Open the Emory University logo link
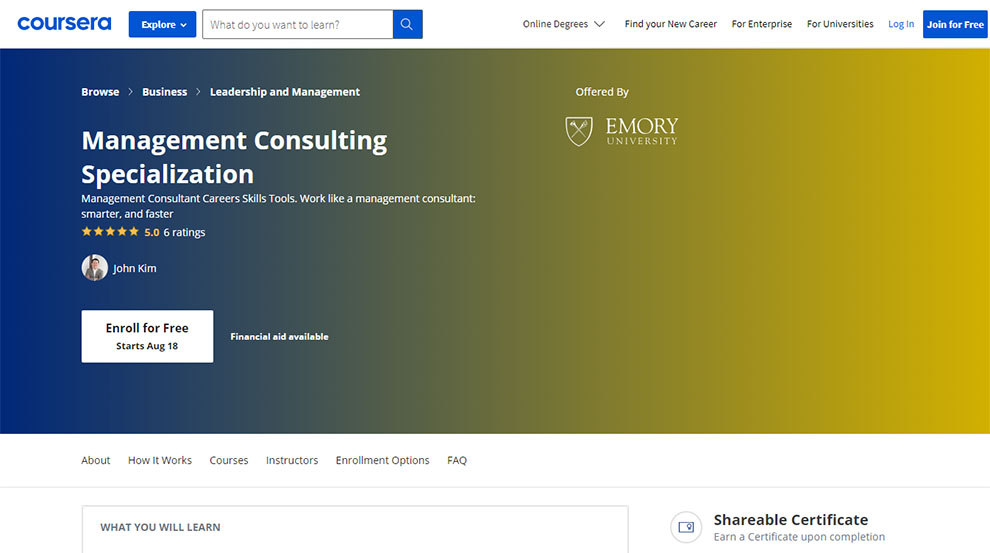Screen dimensions: 990x553 coord(621,131)
